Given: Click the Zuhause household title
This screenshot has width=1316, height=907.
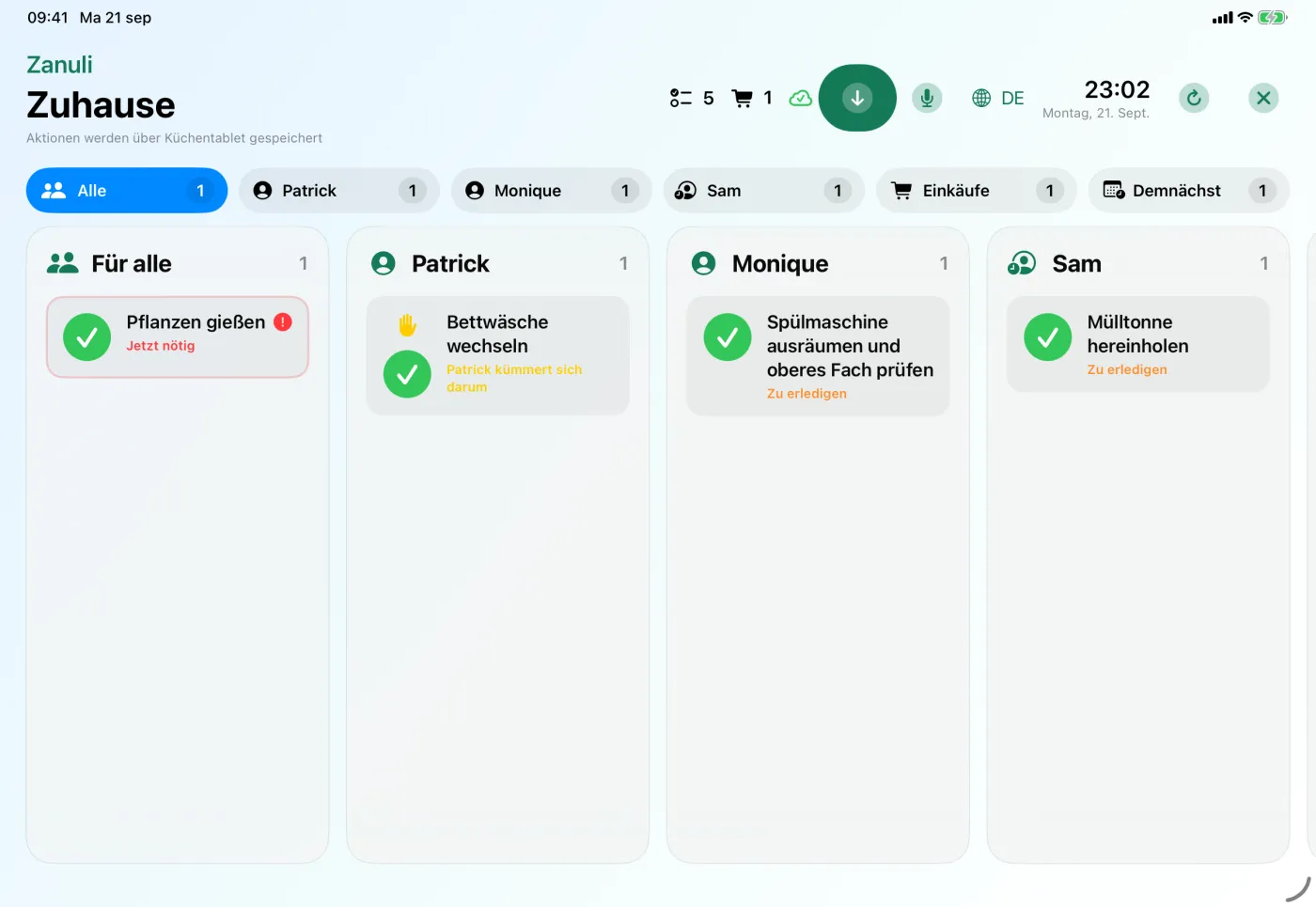Looking at the screenshot, I should [x=101, y=105].
